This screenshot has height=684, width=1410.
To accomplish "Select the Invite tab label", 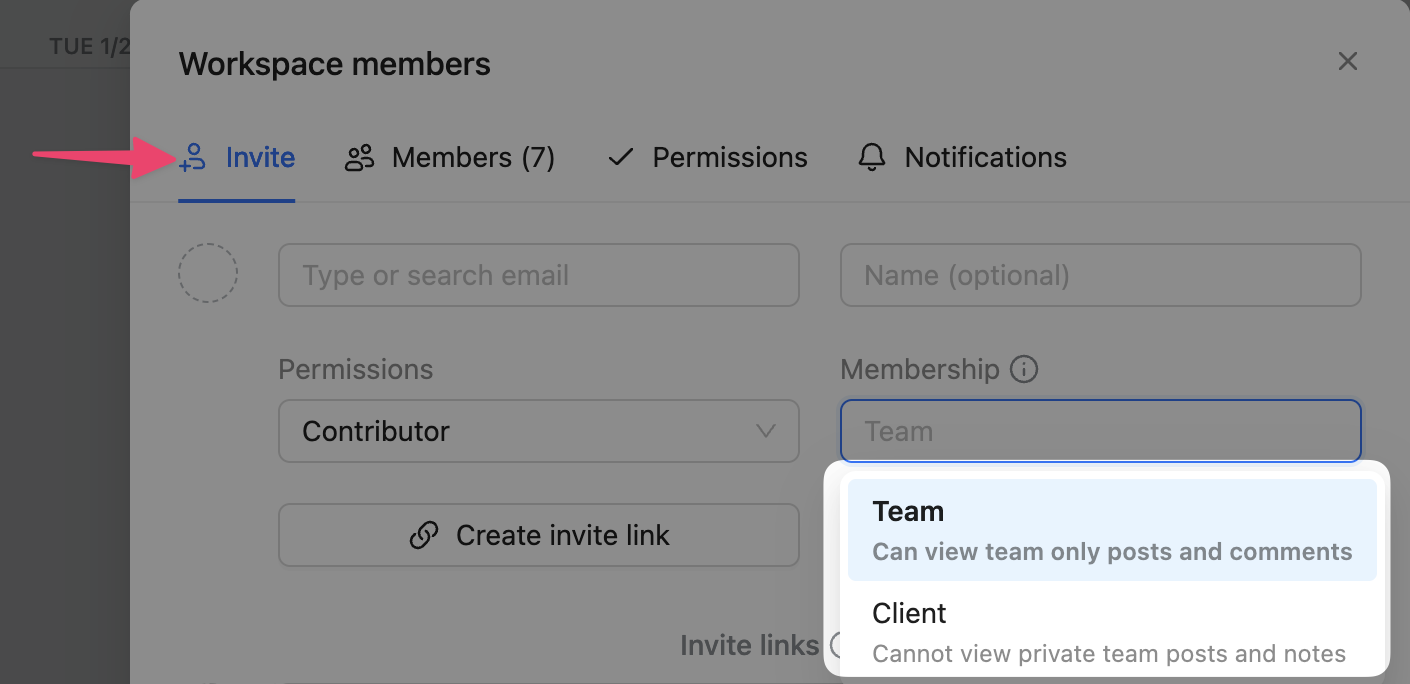I will click(260, 158).
